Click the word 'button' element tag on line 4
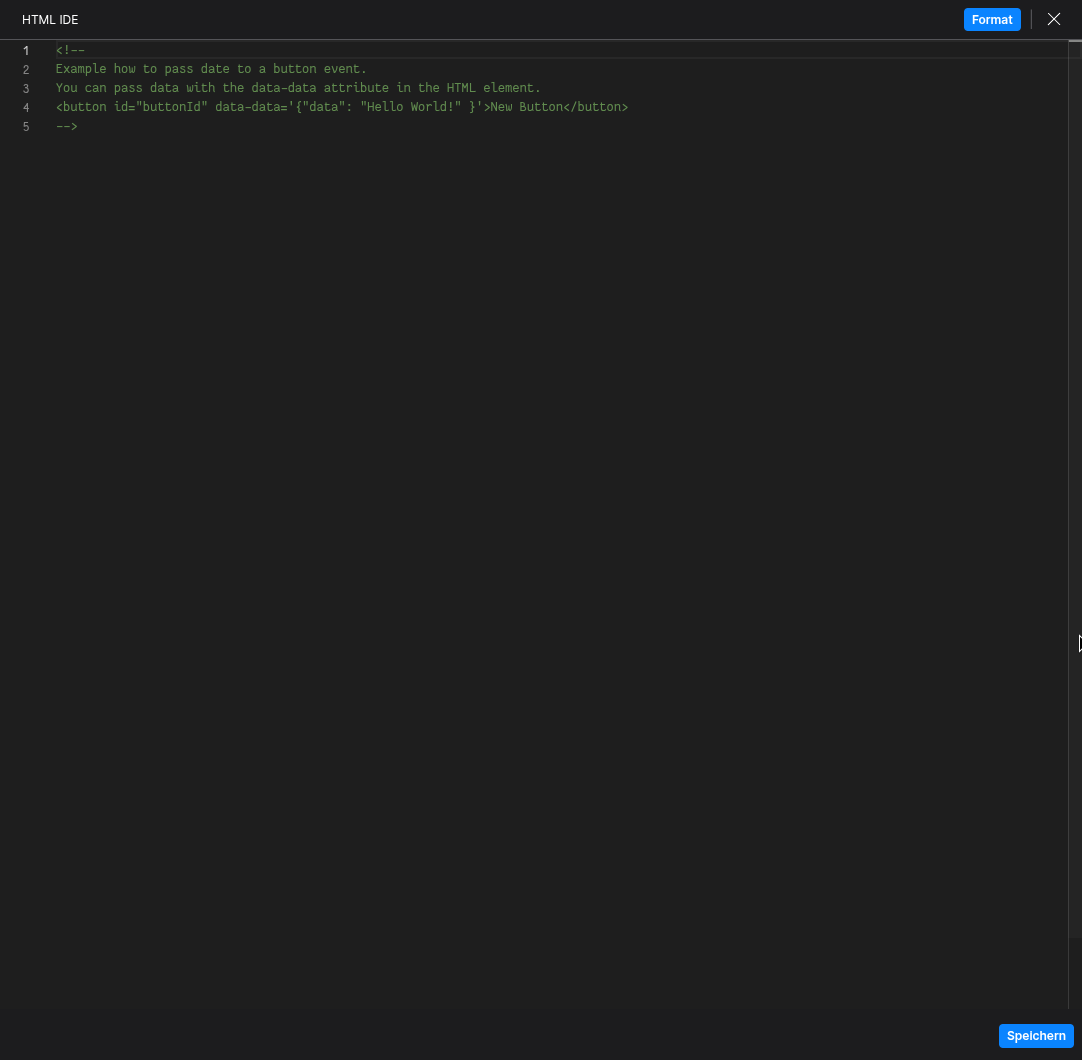The image size is (1082, 1060). click(x=81, y=107)
